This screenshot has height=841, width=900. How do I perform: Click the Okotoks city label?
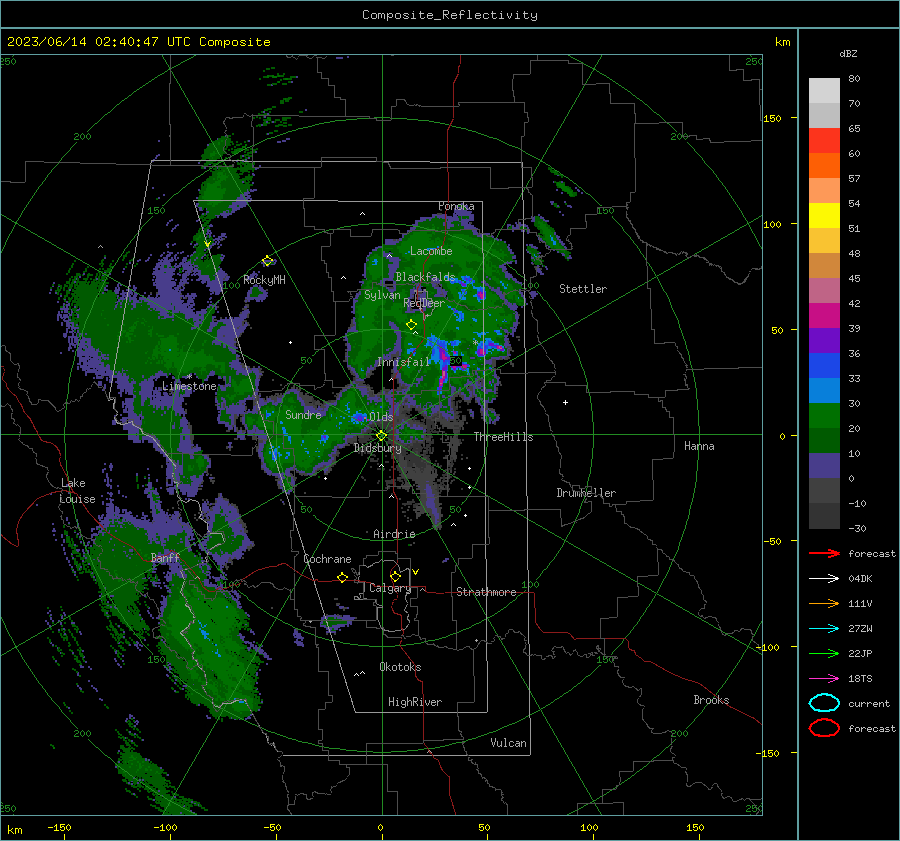pyautogui.click(x=400, y=667)
